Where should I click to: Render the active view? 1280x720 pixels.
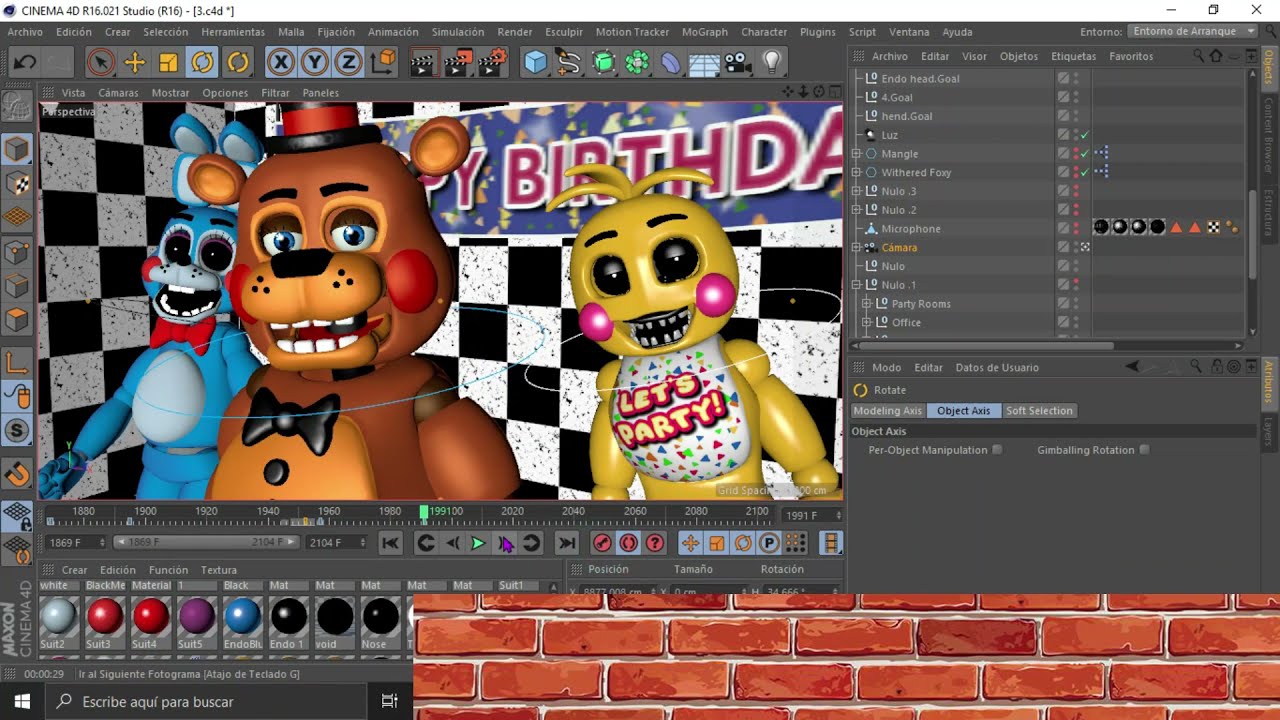click(x=424, y=63)
